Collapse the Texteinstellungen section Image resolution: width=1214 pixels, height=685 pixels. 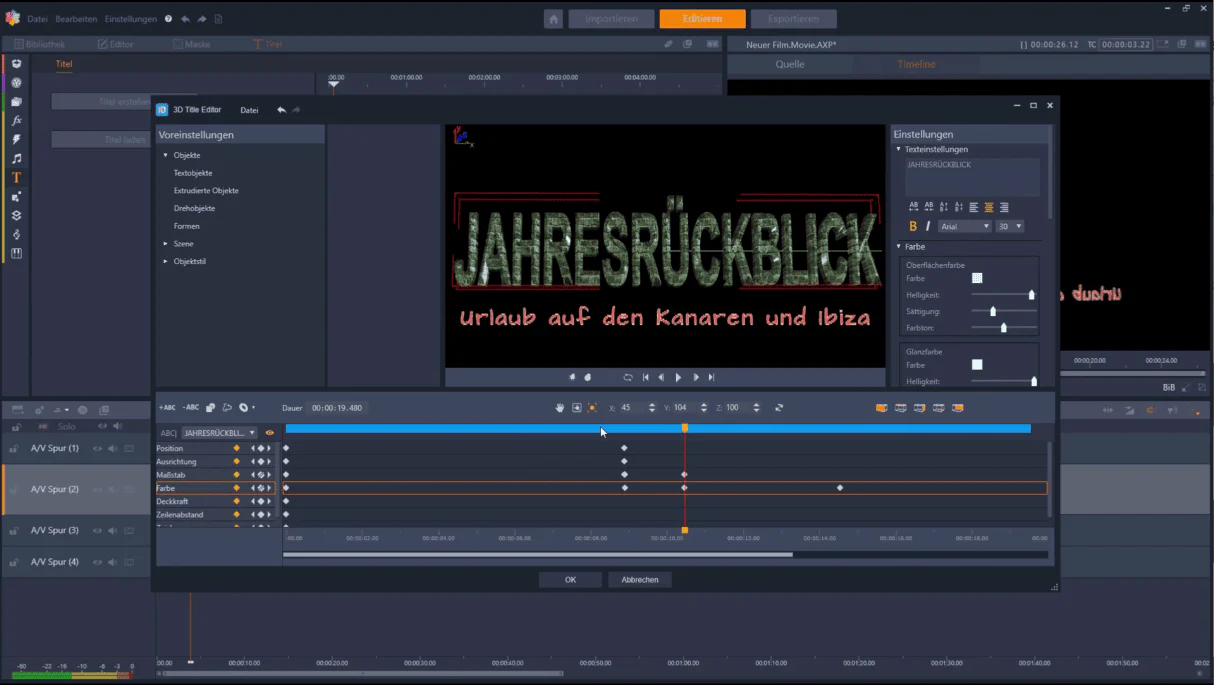(x=898, y=149)
